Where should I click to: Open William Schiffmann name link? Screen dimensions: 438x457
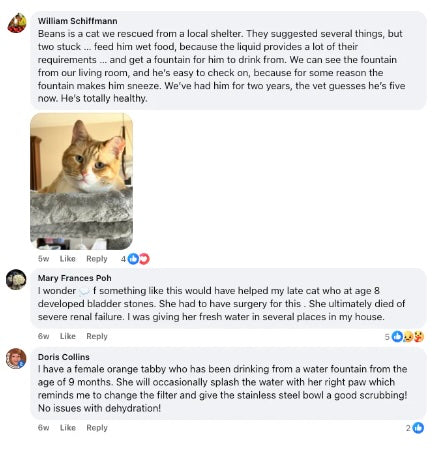(77, 21)
